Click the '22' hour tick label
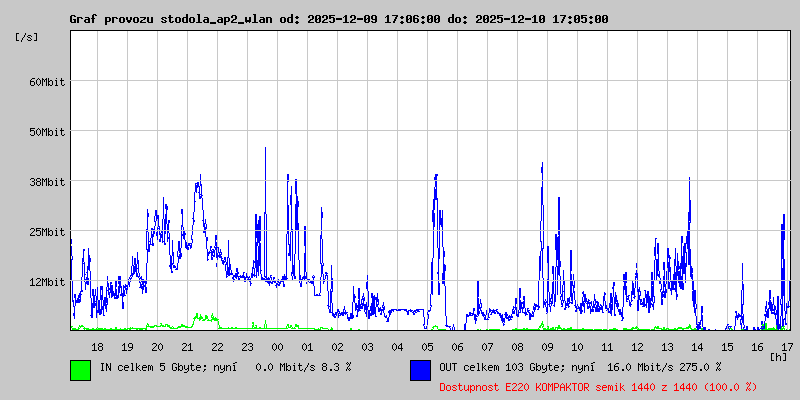This screenshot has height=400, width=800. (x=217, y=347)
